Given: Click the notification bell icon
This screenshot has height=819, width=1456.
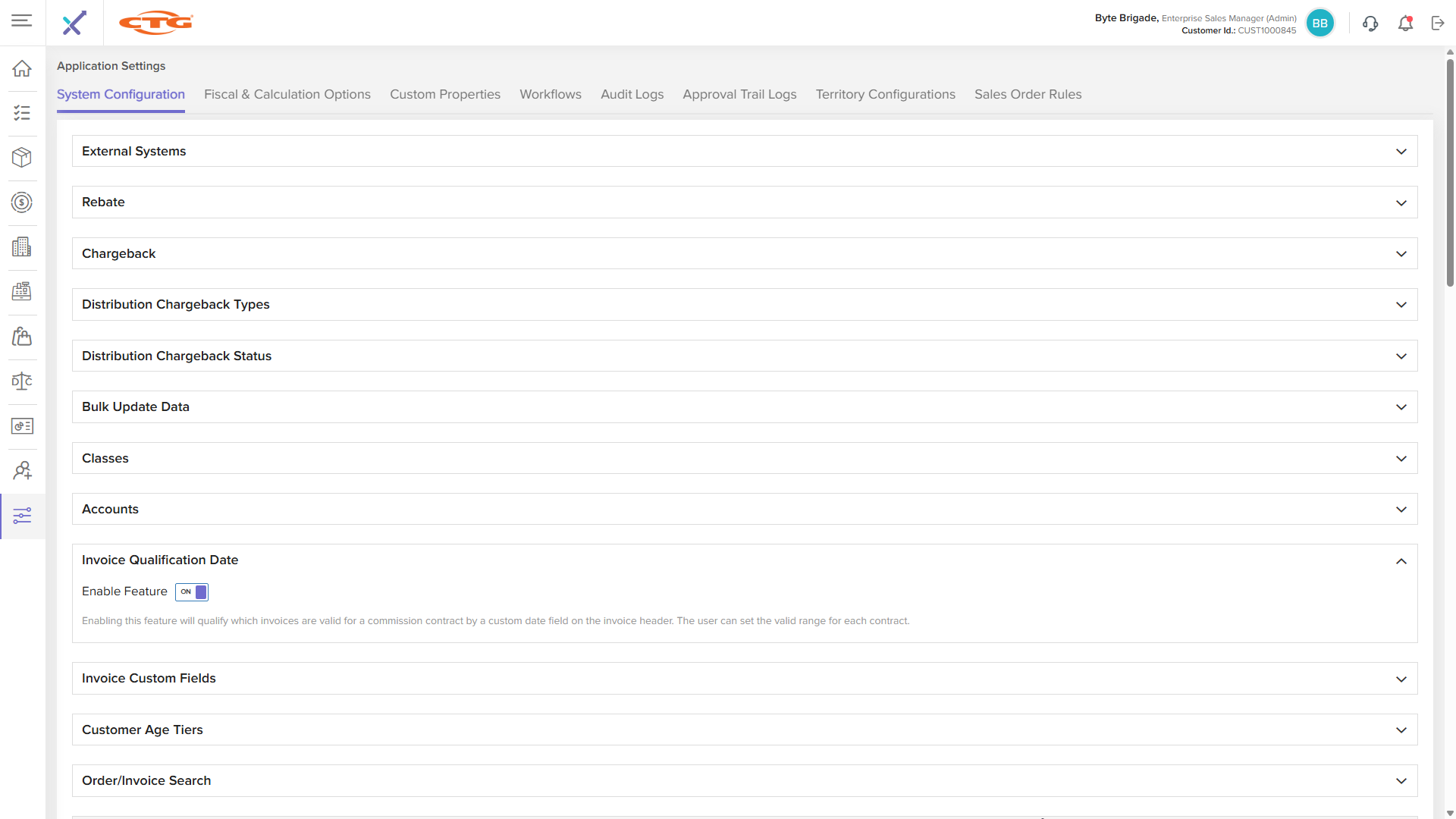Looking at the screenshot, I should point(1405,24).
